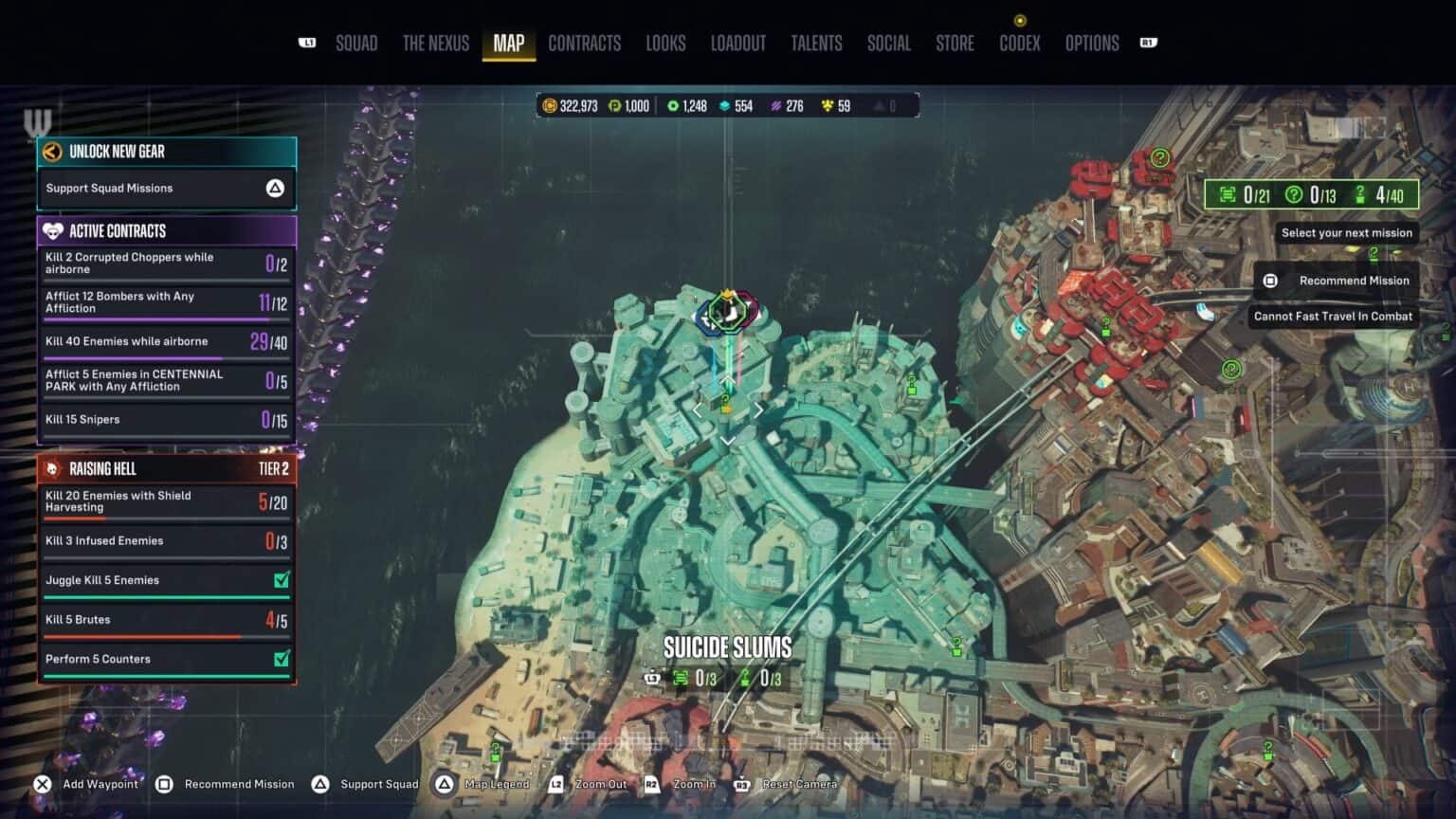
Task: Click the riddle marker on the northern red rooftops
Action: pyautogui.click(x=1159, y=157)
